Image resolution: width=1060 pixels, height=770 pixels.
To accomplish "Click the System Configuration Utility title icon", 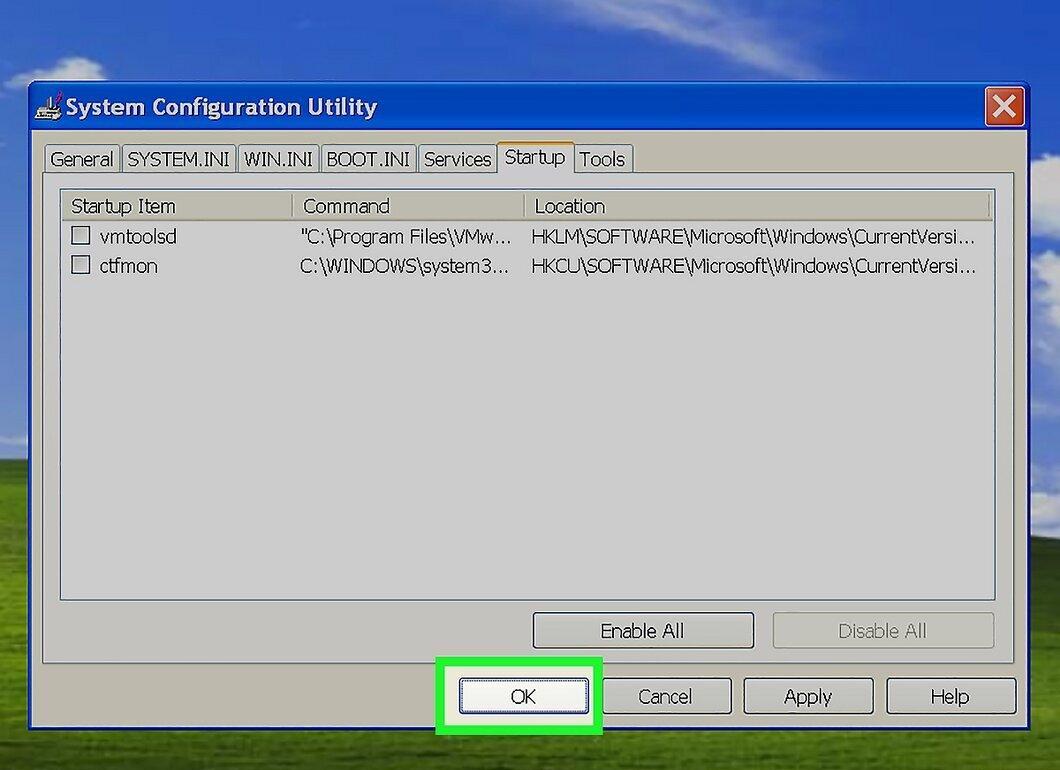I will [48, 106].
